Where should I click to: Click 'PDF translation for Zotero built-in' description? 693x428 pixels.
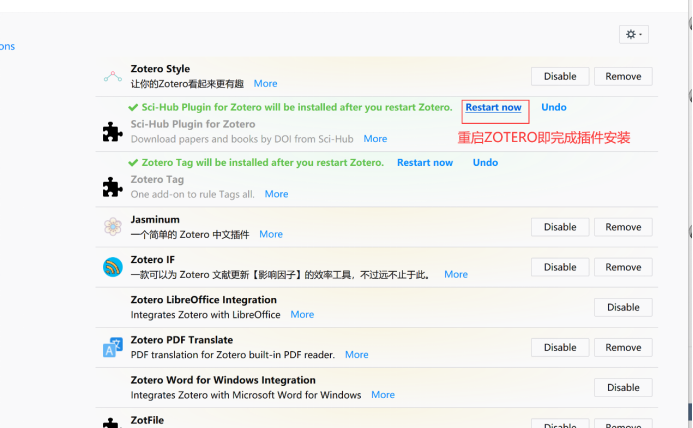coord(232,355)
